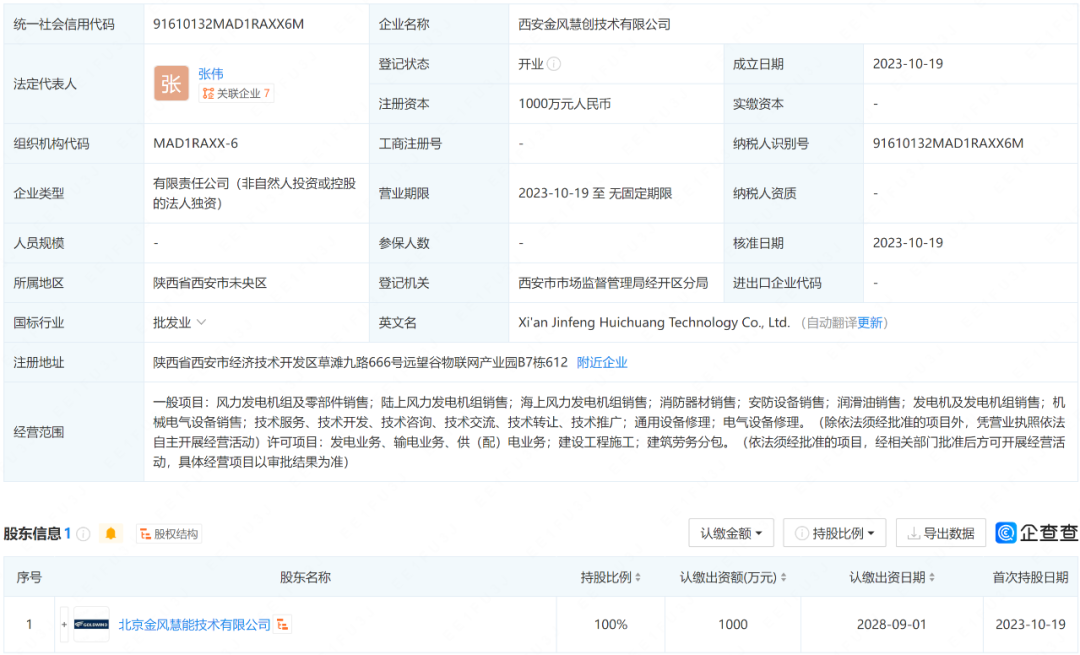Open legal representative 张伟 link
Viewport: 1080px width, 655px height.
coord(211,73)
